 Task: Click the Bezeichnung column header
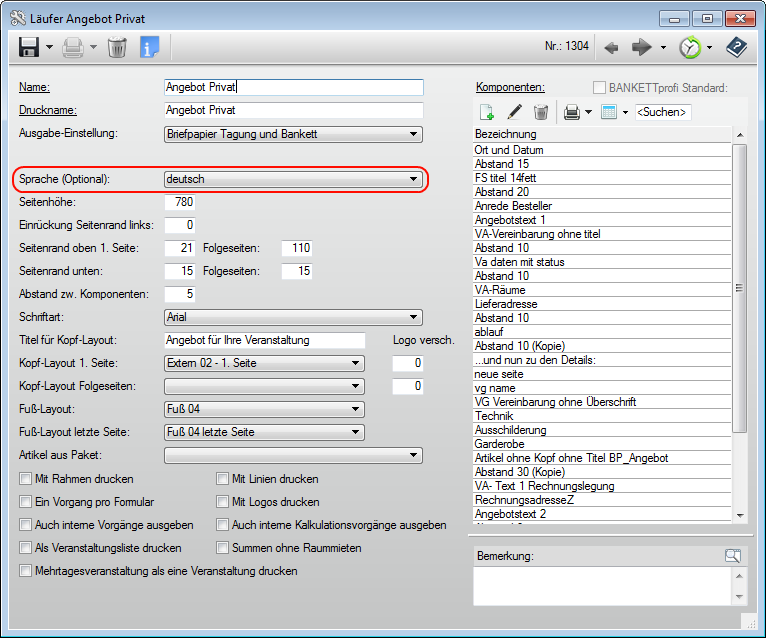coord(600,134)
